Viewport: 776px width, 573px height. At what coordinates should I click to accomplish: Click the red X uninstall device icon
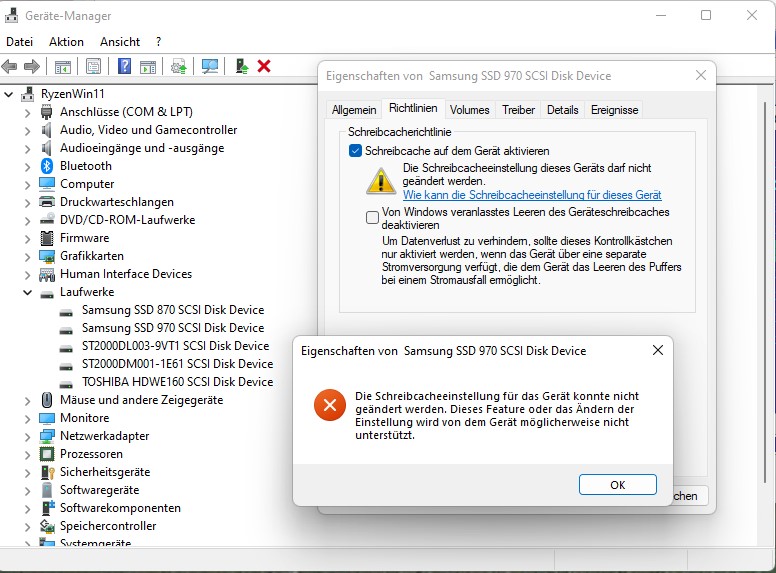click(x=264, y=66)
